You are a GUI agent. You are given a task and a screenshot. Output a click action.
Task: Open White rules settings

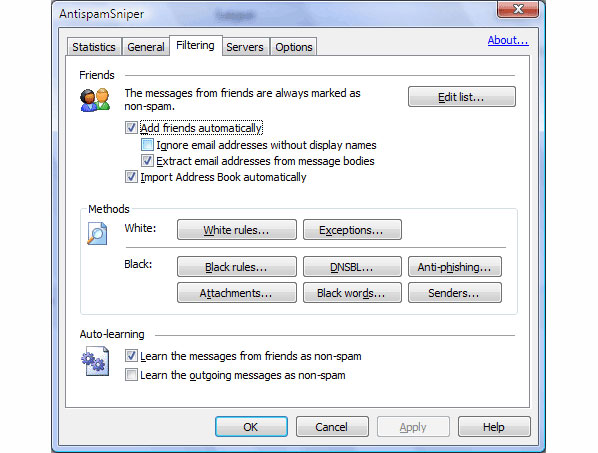236,230
